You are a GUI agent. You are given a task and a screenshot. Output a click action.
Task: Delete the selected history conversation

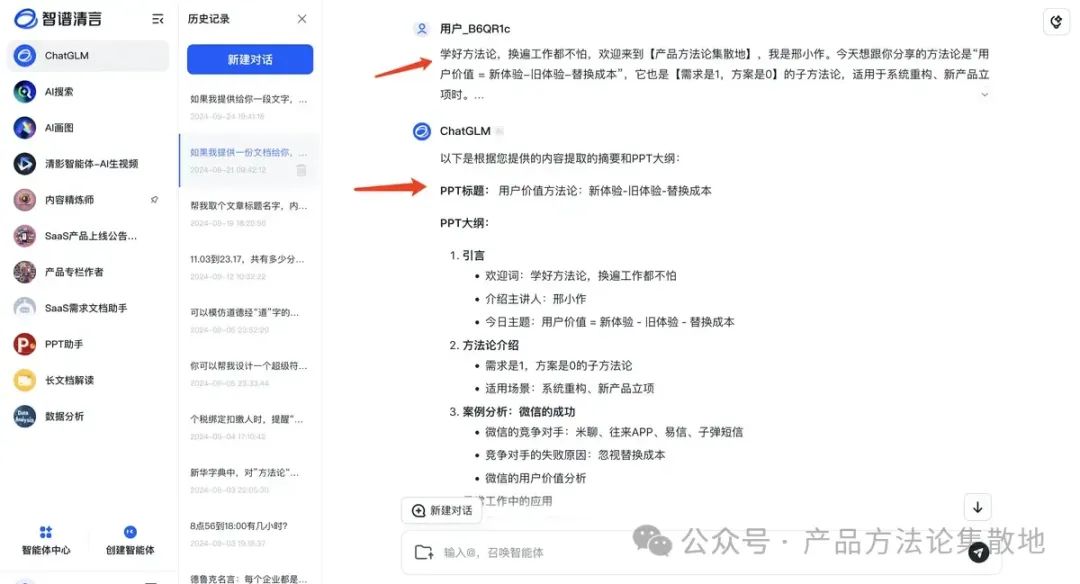click(x=301, y=170)
